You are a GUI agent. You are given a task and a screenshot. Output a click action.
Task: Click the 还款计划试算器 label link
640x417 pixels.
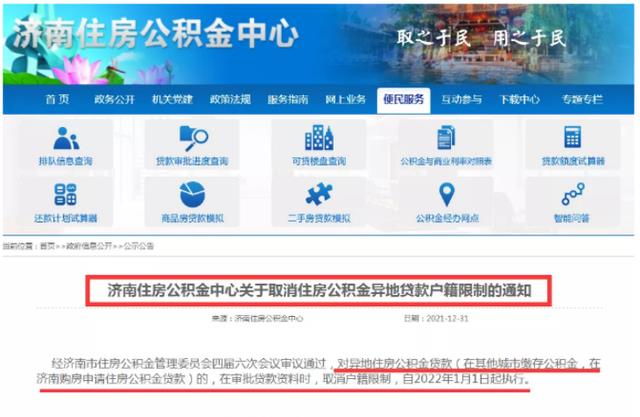[x=66, y=218]
